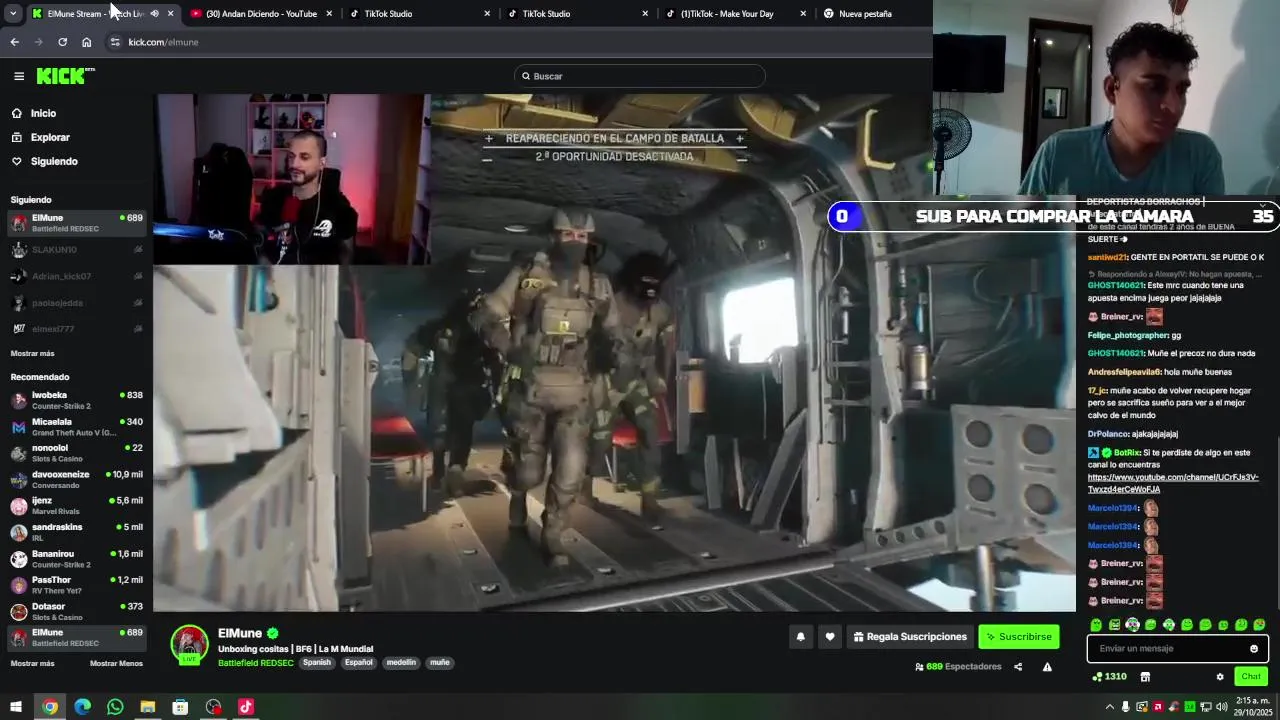Switch to TikTok Make Your Day tab
Screen dimensions: 1280x720
(735, 14)
